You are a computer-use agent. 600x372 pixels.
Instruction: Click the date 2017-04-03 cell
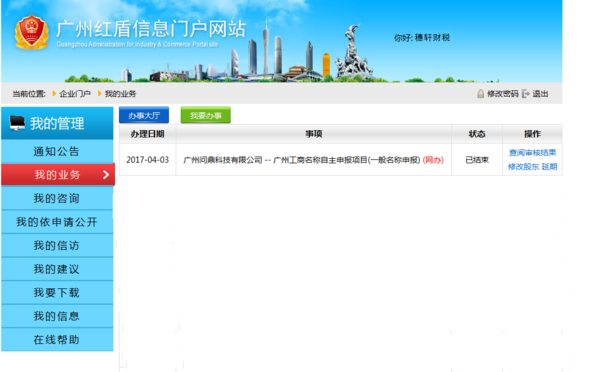click(148, 160)
